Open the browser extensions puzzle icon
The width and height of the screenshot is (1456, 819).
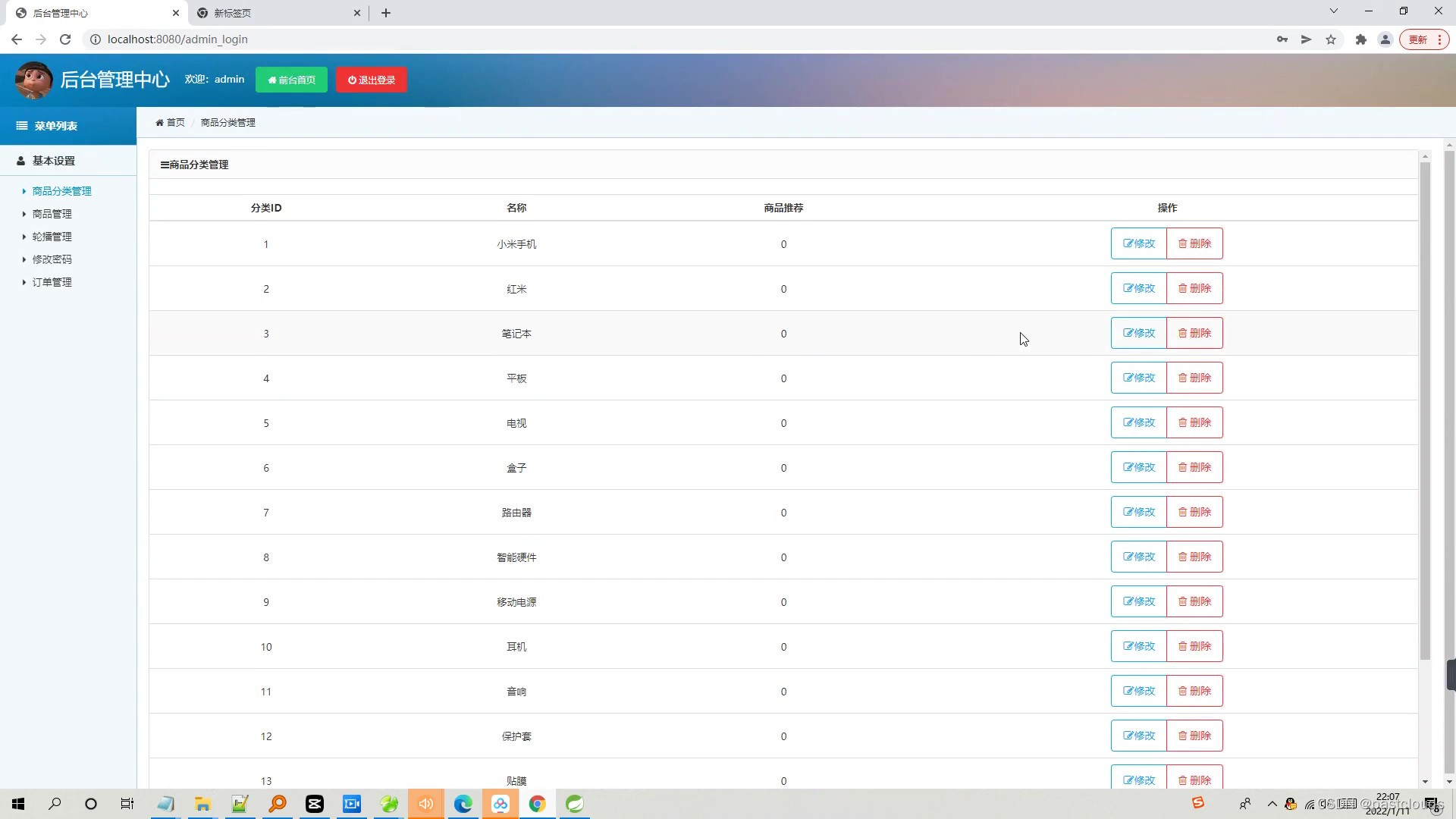[1361, 39]
